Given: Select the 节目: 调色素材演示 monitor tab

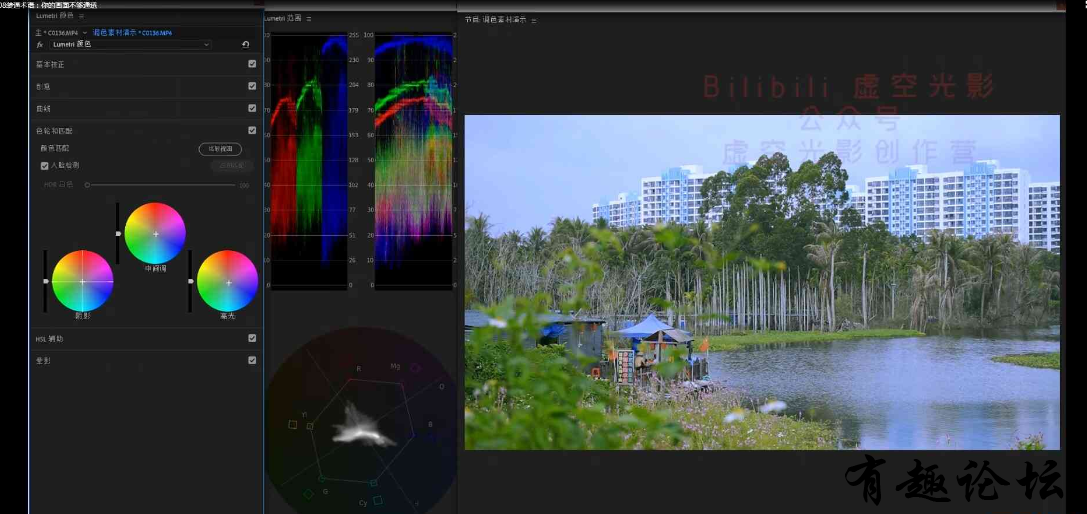Looking at the screenshot, I should coord(496,21).
